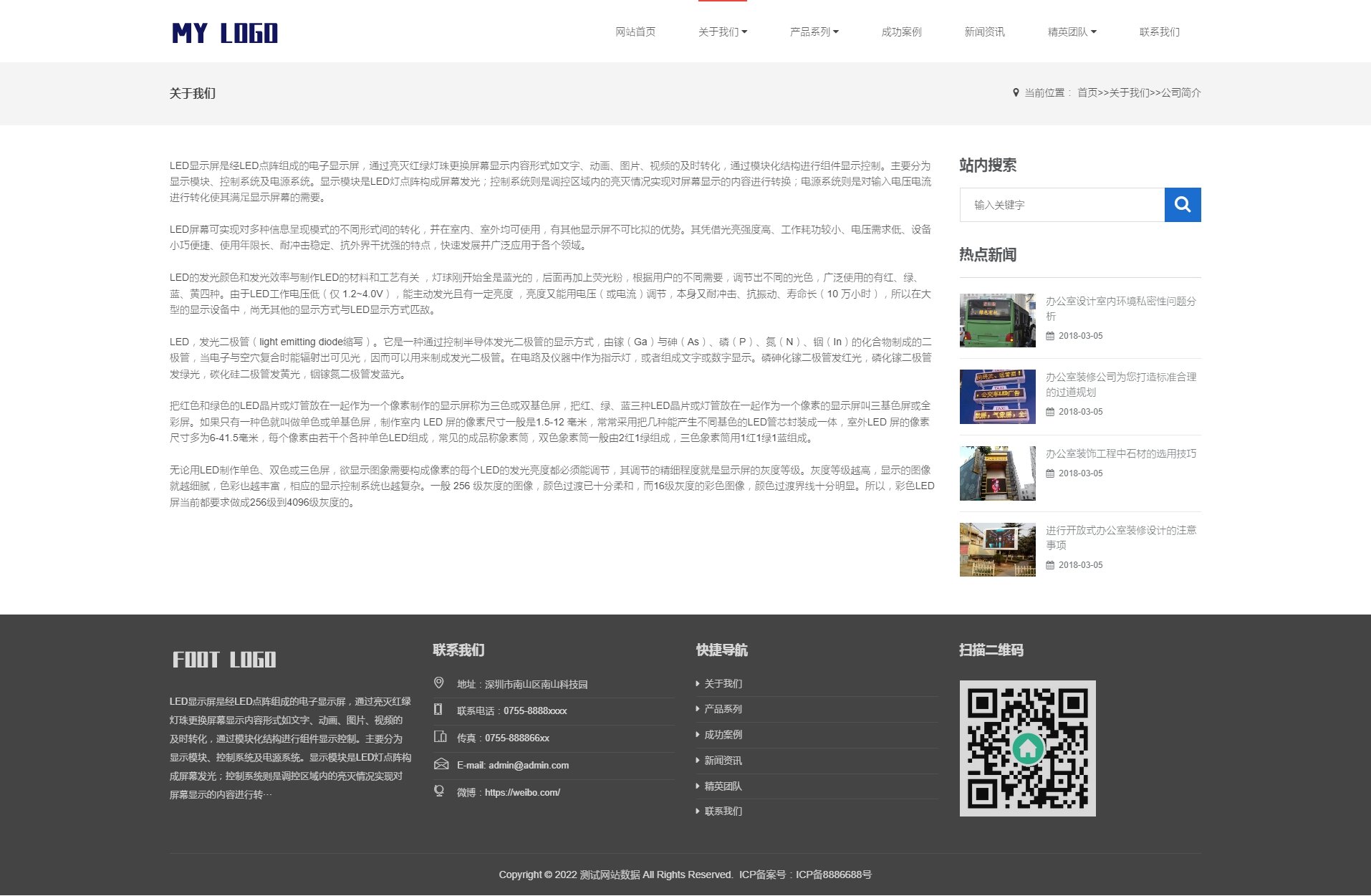Viewport: 1371px width, 896px height.
Task: Click the fax icon beside 传真
Action: (440, 737)
